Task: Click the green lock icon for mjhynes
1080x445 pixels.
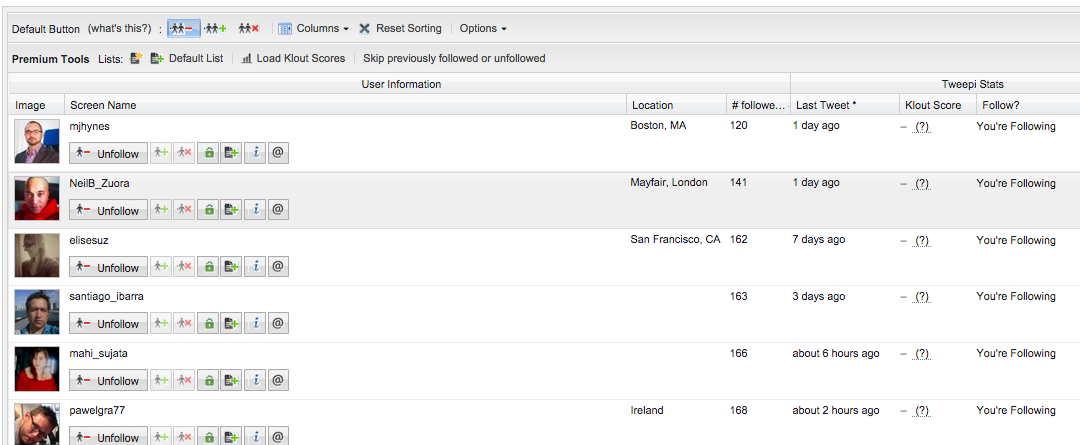Action: point(208,153)
